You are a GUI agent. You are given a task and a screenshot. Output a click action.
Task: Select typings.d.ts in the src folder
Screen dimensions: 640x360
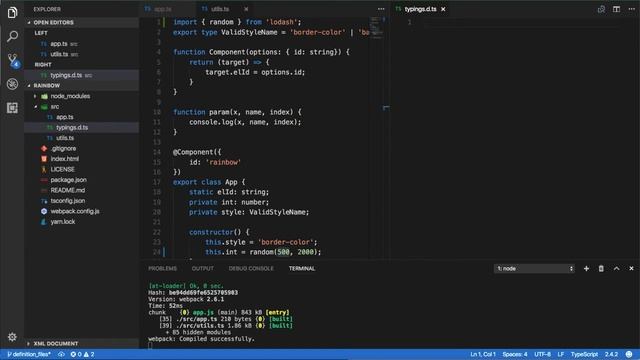[x=82, y=128]
